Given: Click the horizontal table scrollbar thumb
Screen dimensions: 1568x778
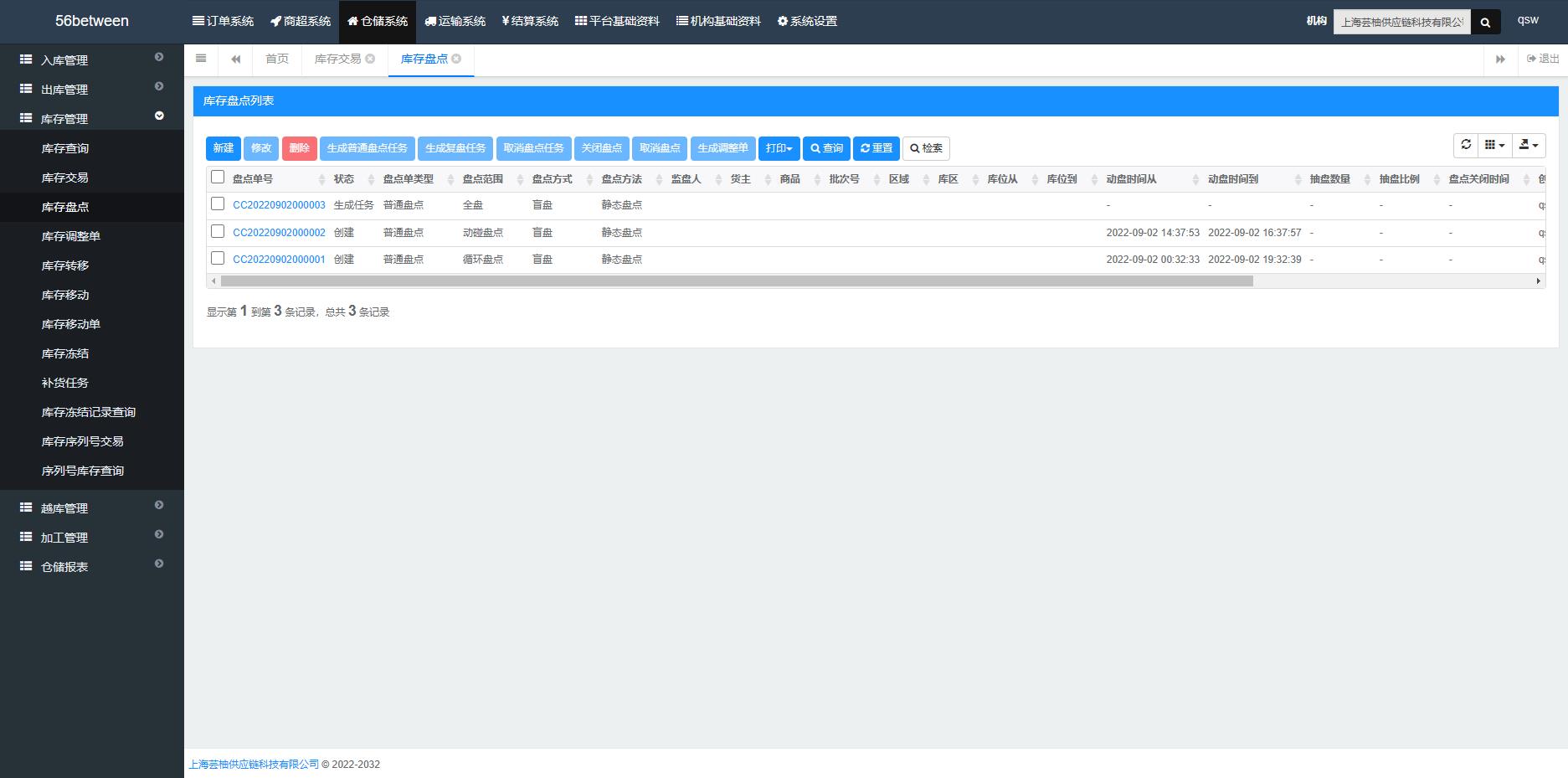Looking at the screenshot, I should point(737,281).
